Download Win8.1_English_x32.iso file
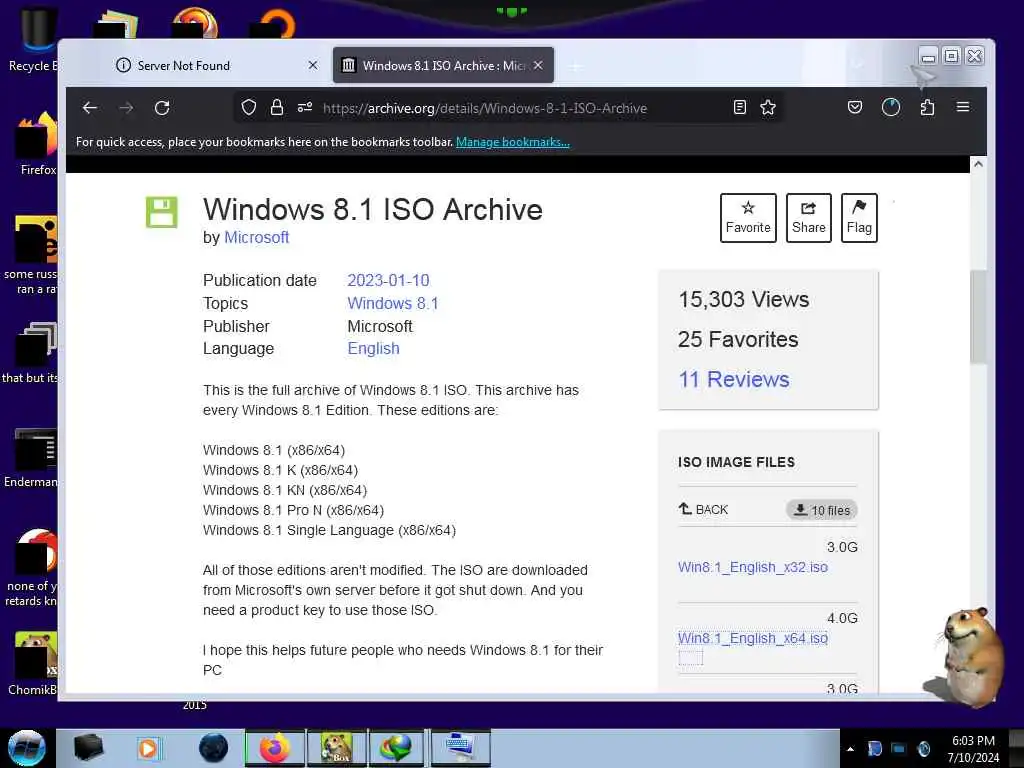 753,567
